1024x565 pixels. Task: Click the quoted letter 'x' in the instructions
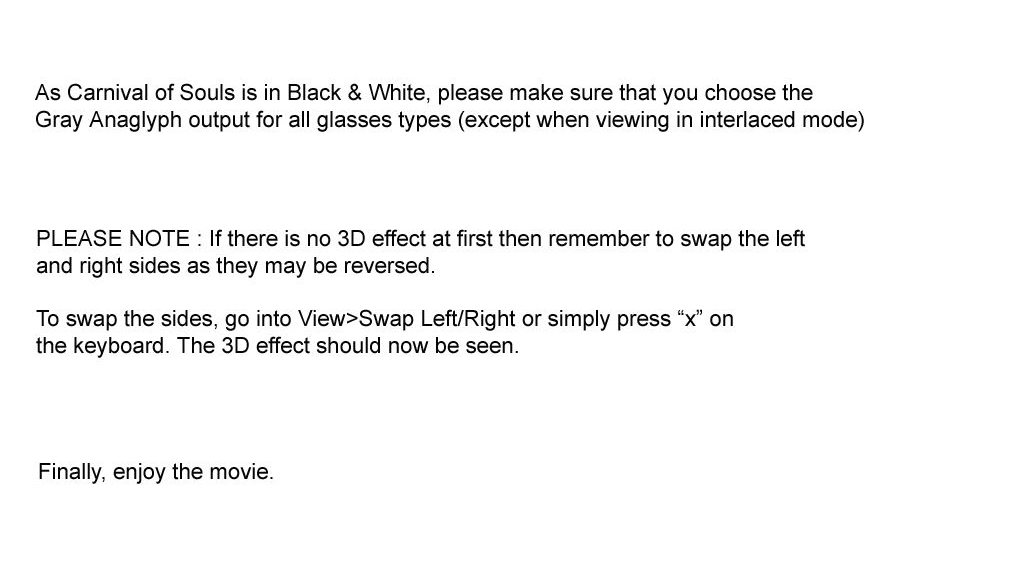pyautogui.click(x=690, y=319)
